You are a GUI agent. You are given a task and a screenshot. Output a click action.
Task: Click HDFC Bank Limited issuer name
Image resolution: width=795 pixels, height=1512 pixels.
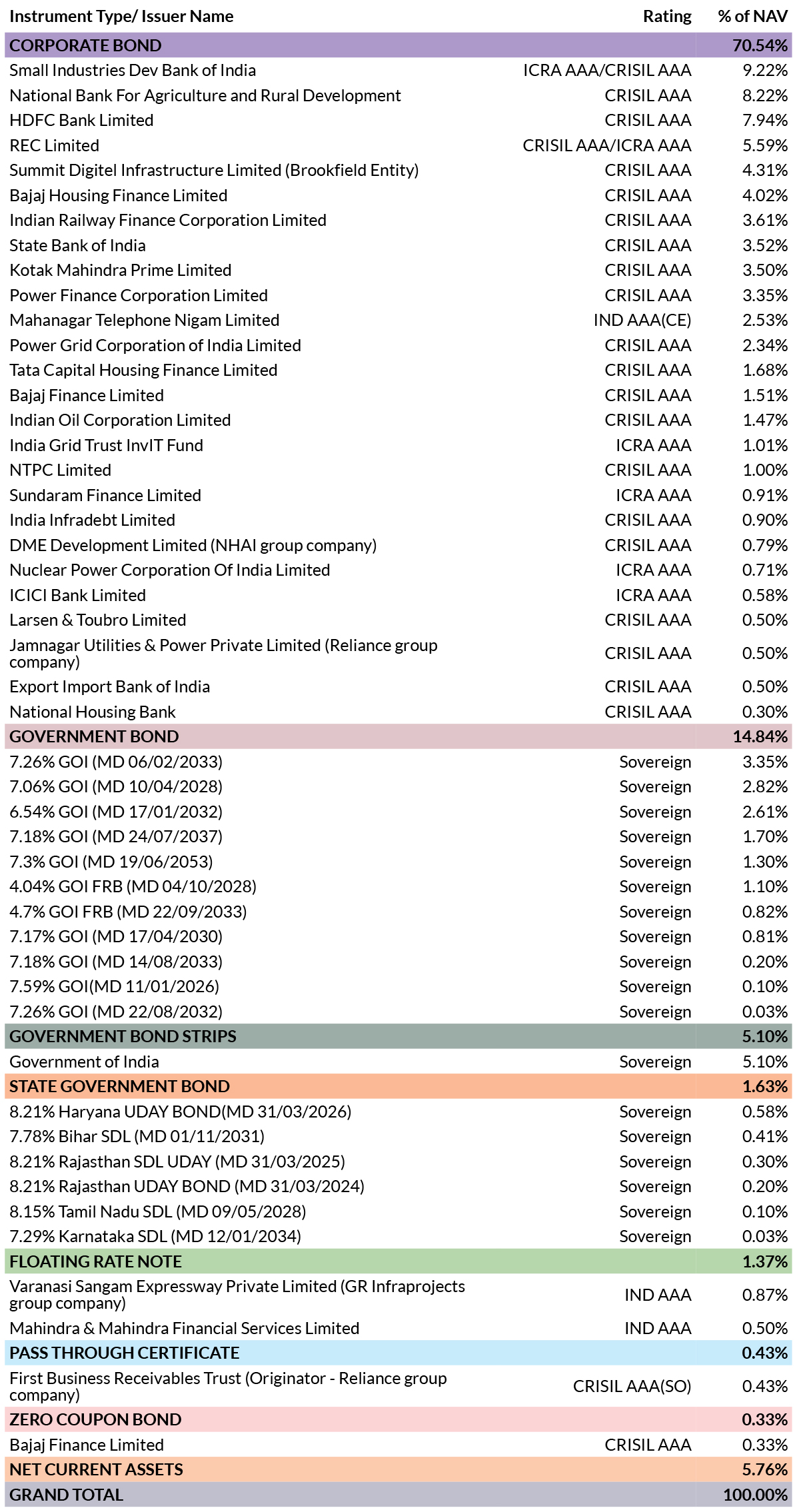(x=81, y=120)
